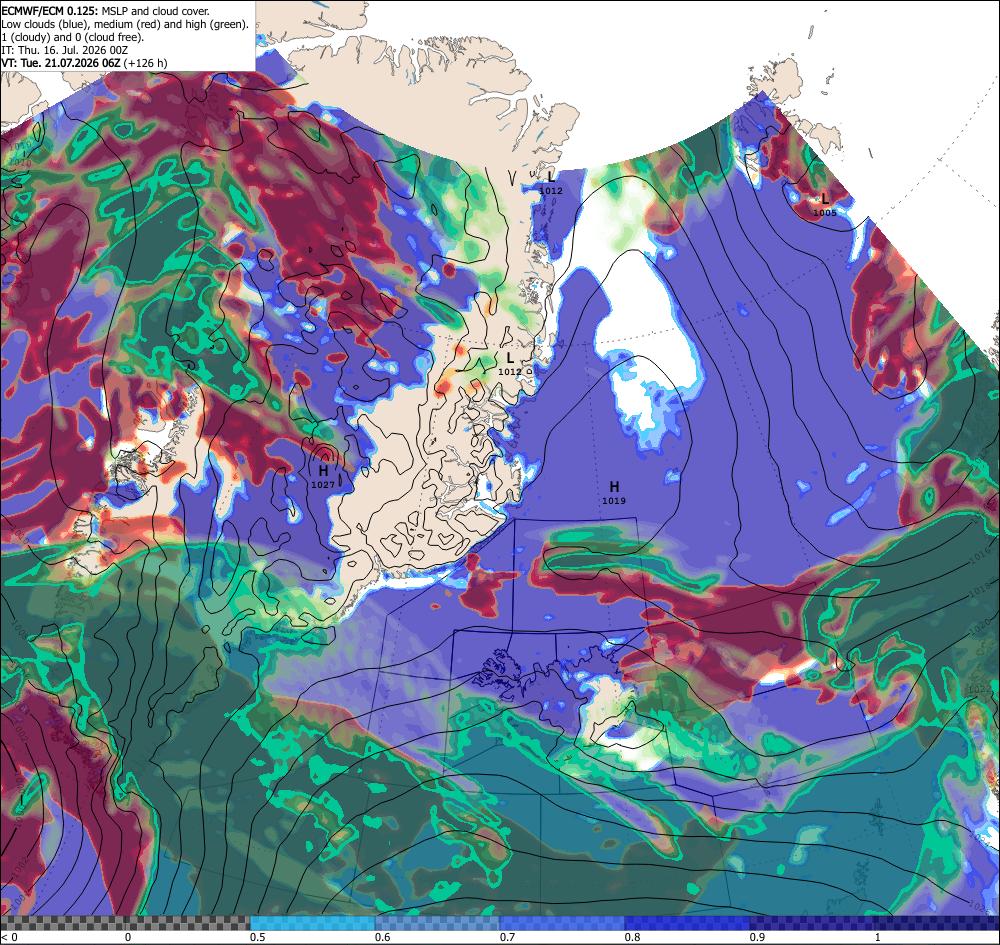Click the colorbar tick label '1'
The height and width of the screenshot is (945, 1000).
(878, 937)
